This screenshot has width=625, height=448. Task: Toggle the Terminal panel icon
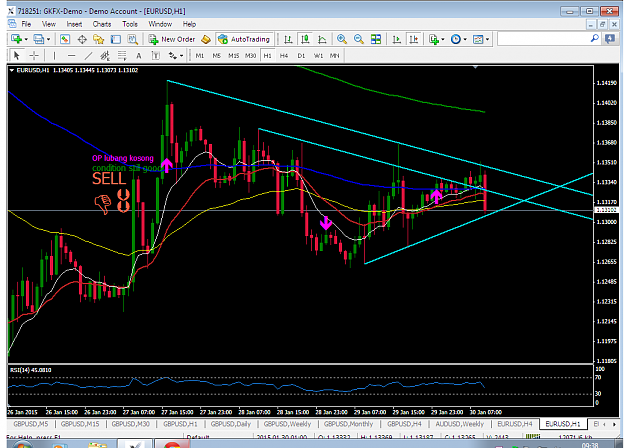tap(116, 39)
